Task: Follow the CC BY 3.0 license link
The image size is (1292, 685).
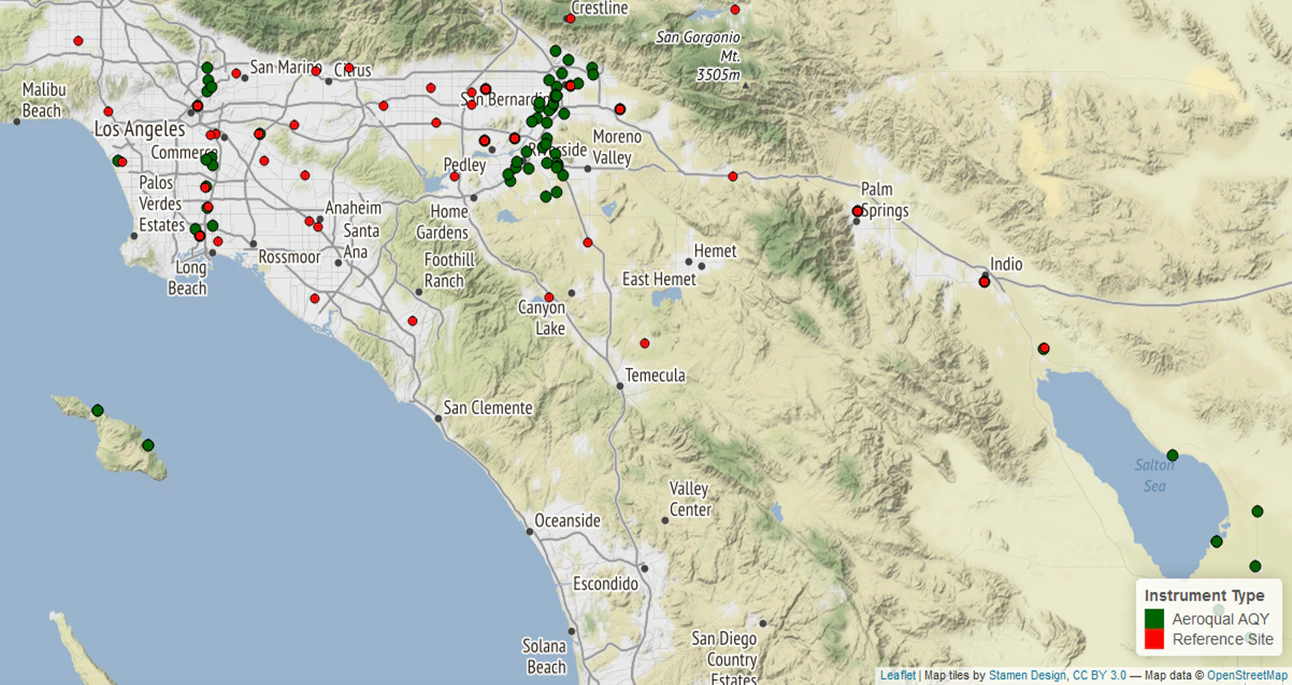Action: 1101,675
